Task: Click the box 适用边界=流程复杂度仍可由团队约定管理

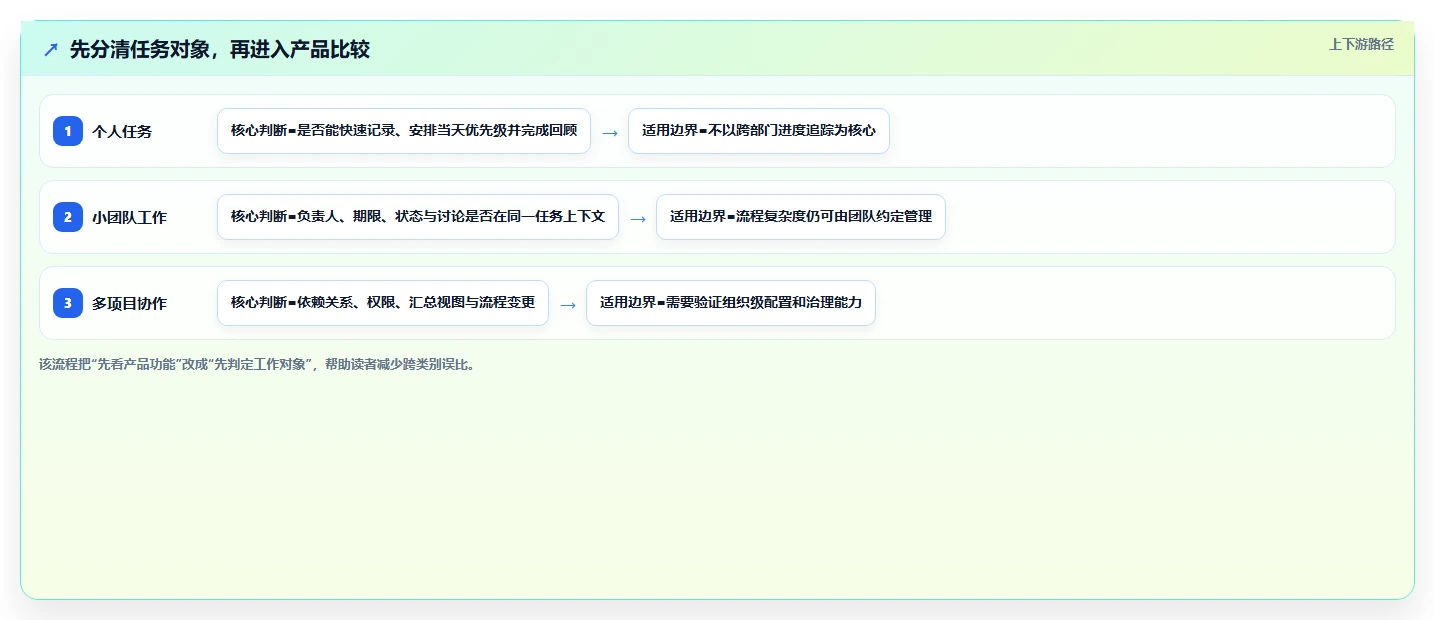Action: click(x=801, y=217)
